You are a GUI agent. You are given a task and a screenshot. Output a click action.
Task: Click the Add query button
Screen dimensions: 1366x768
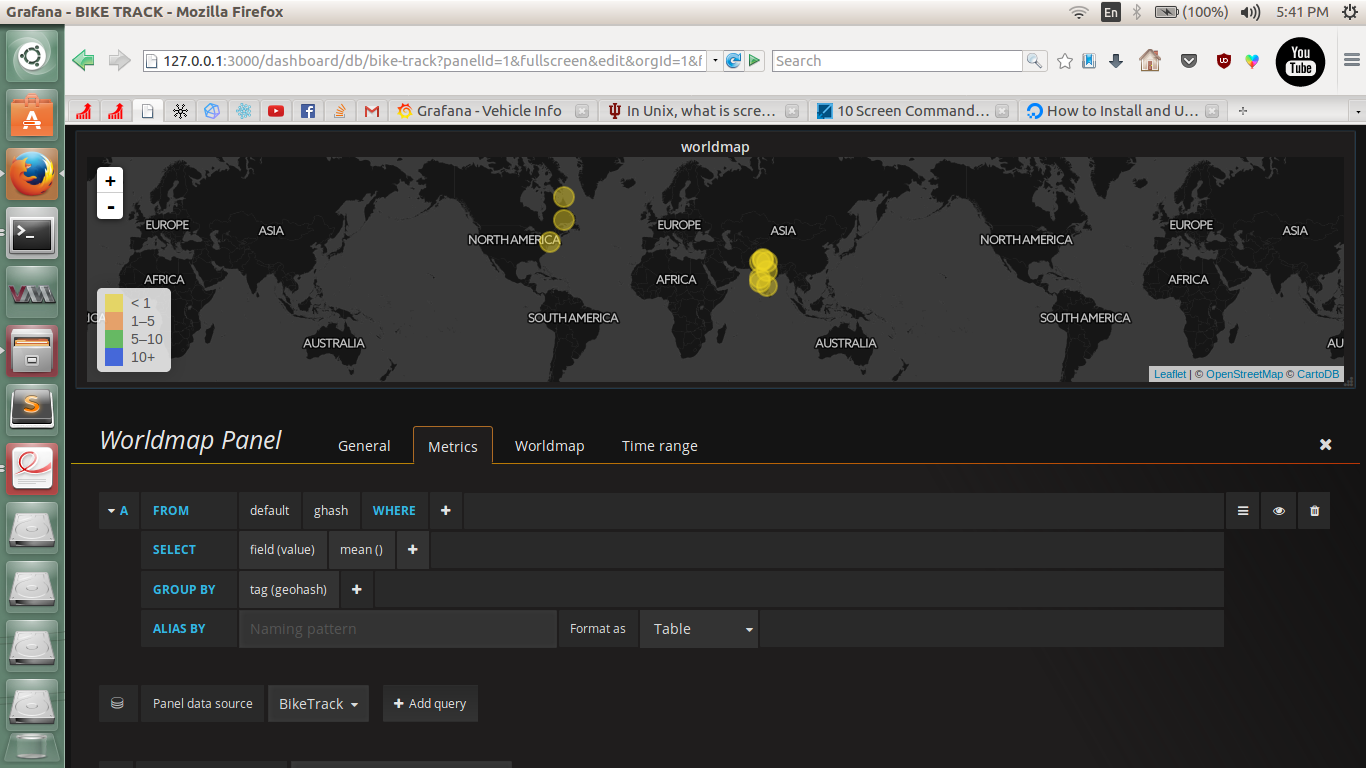(x=430, y=704)
